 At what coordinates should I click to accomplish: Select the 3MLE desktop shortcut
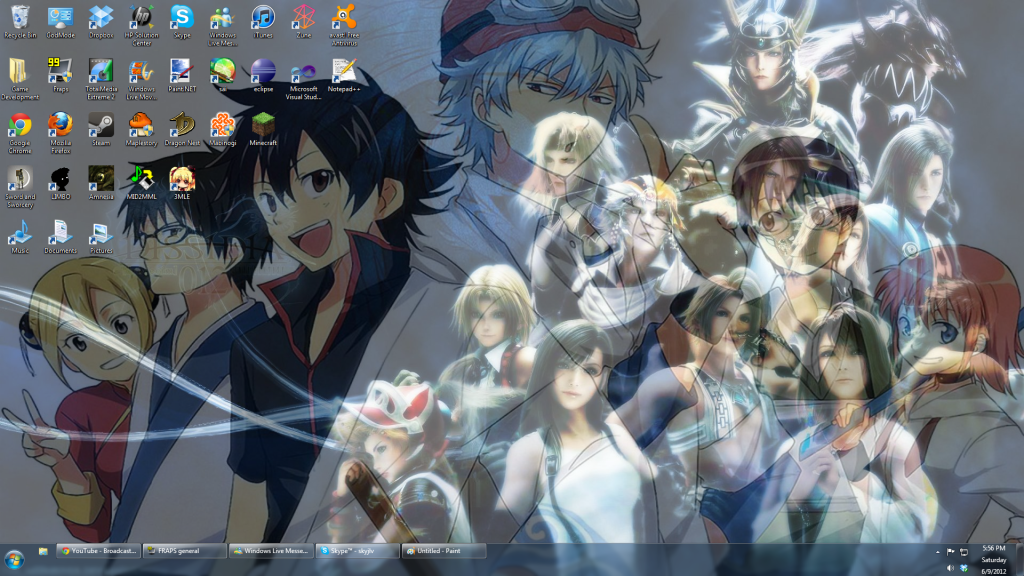(x=182, y=182)
